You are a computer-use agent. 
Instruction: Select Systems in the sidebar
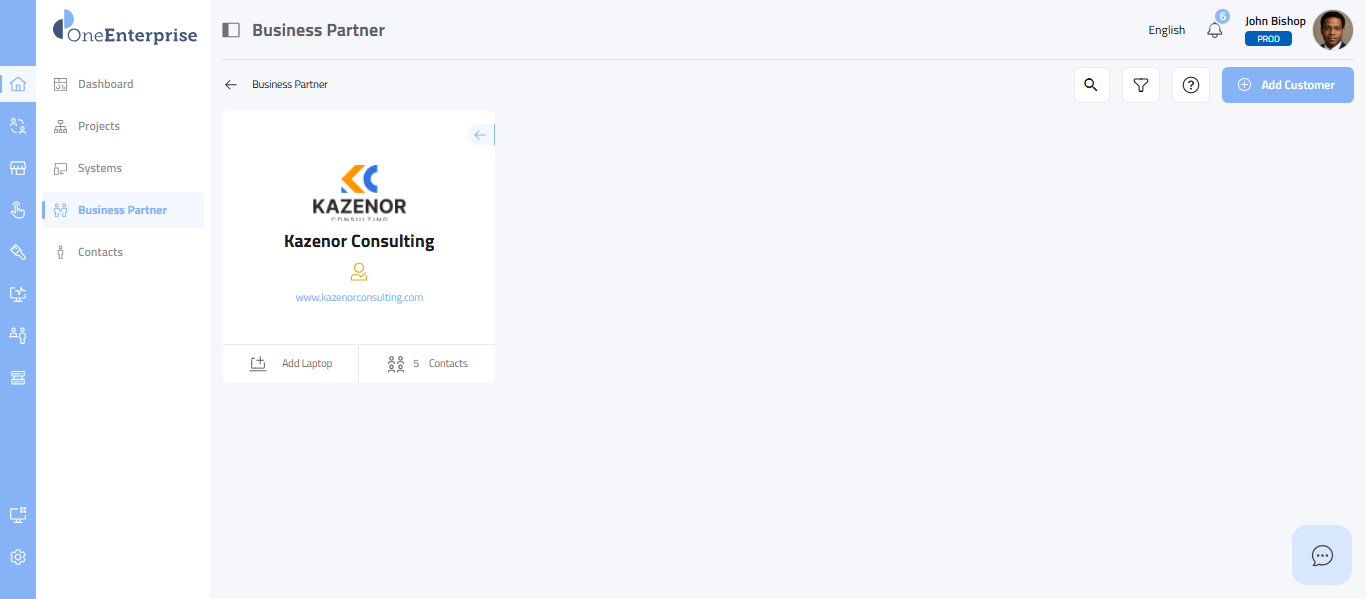pos(100,168)
